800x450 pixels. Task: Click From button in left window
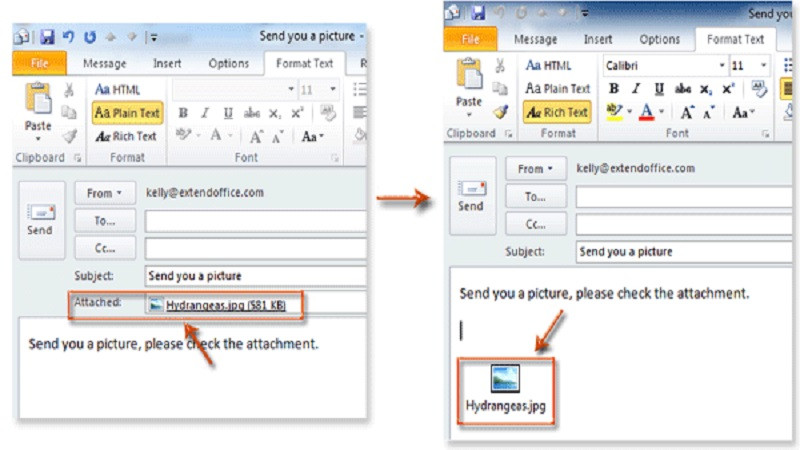pos(105,193)
